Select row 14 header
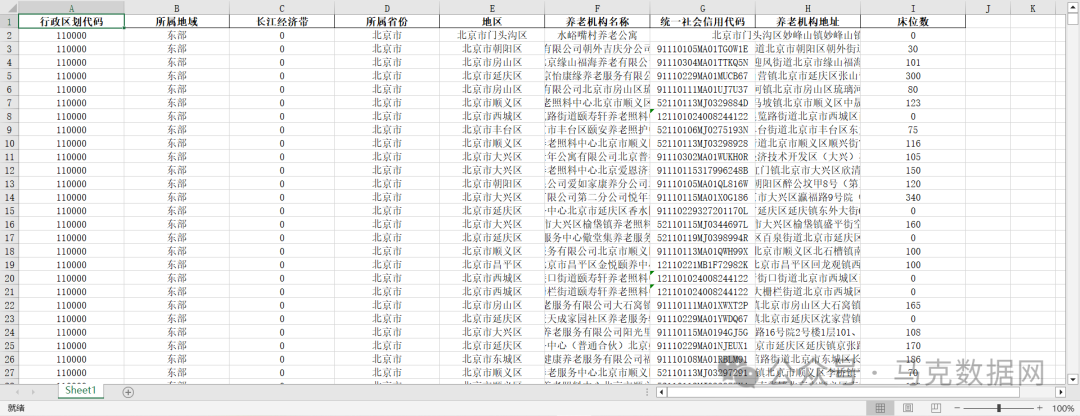Screen dimensions: 1080x416 click(x=9, y=197)
